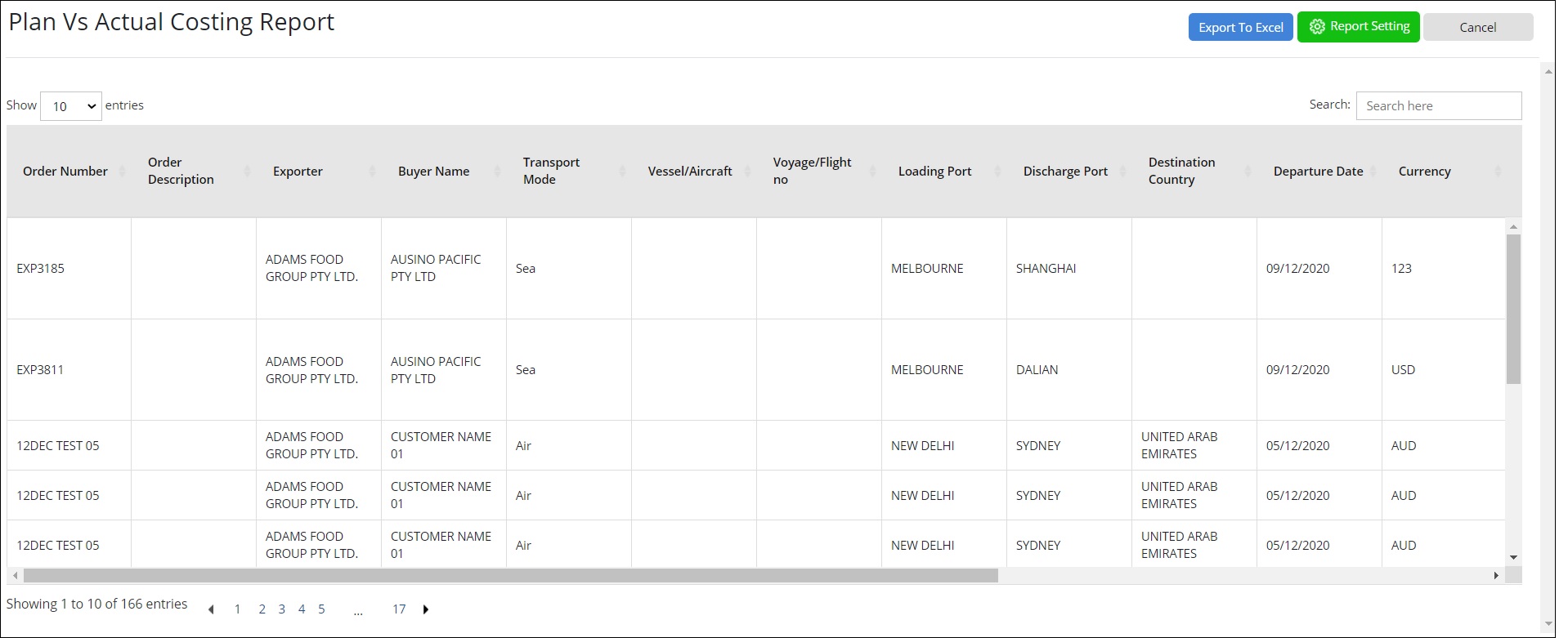Open page 4 in pagination

[302, 609]
